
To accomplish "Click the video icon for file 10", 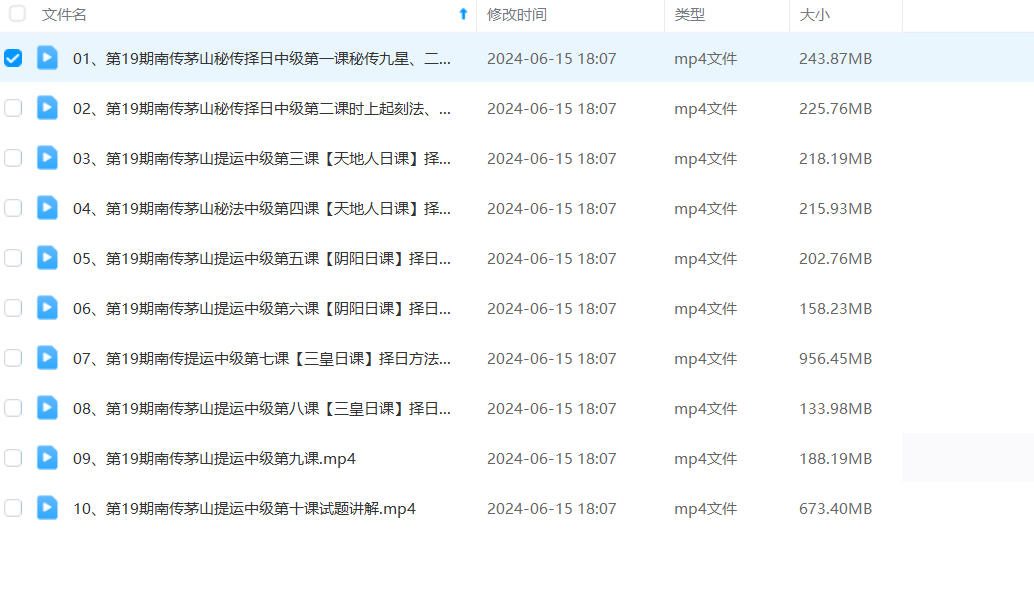I will (x=47, y=508).
